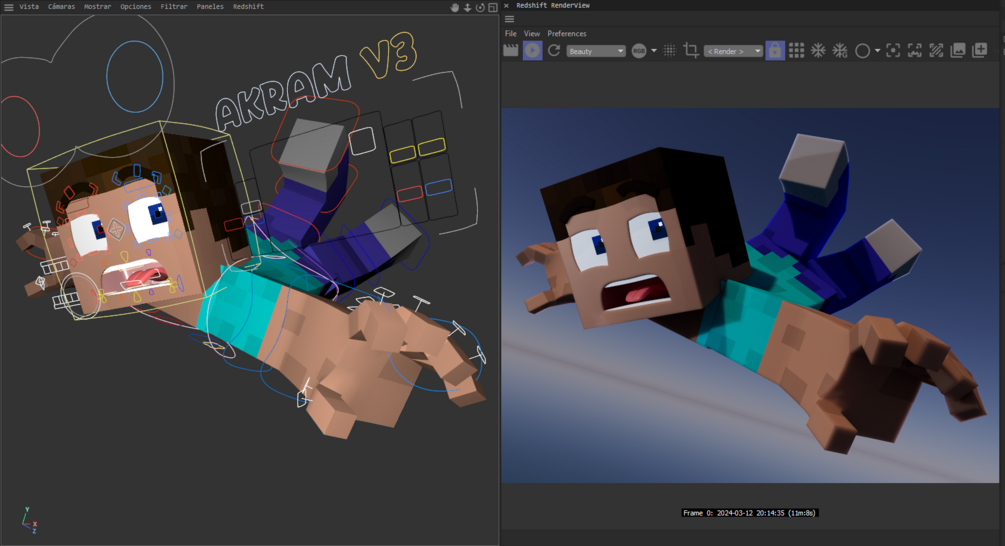Open the viewport Redshift menu

pos(248,6)
